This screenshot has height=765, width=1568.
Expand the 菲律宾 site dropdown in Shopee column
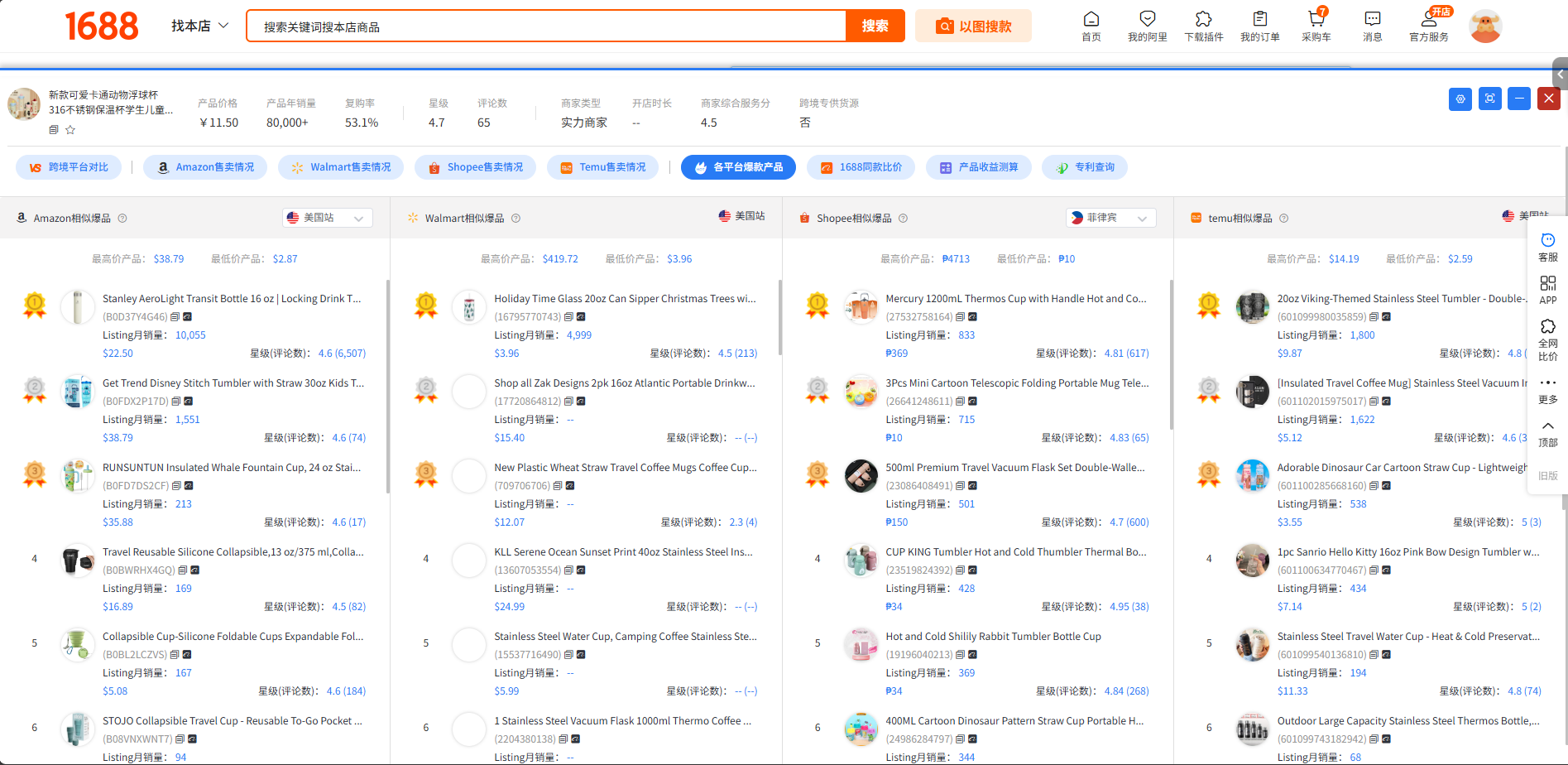click(x=1110, y=217)
